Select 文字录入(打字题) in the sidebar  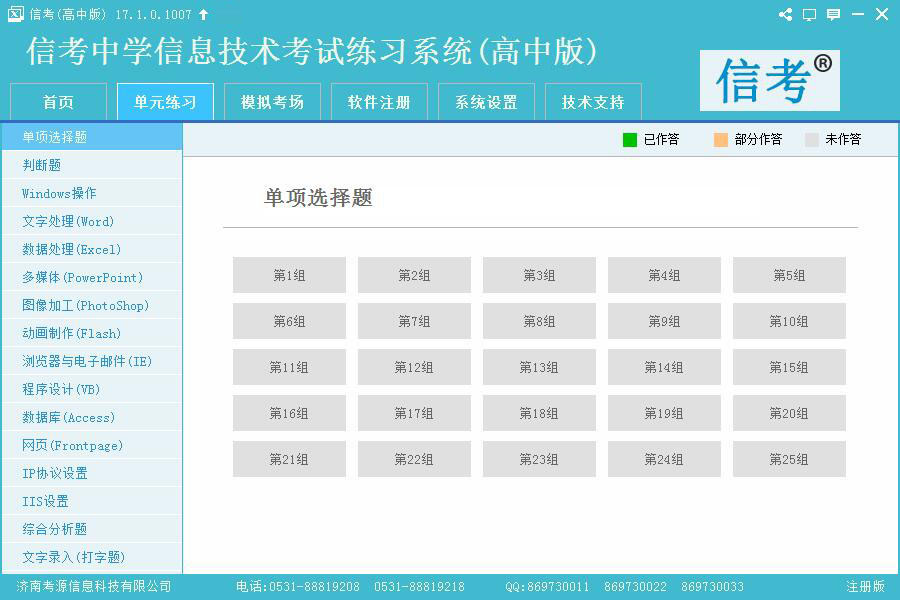click(x=73, y=557)
